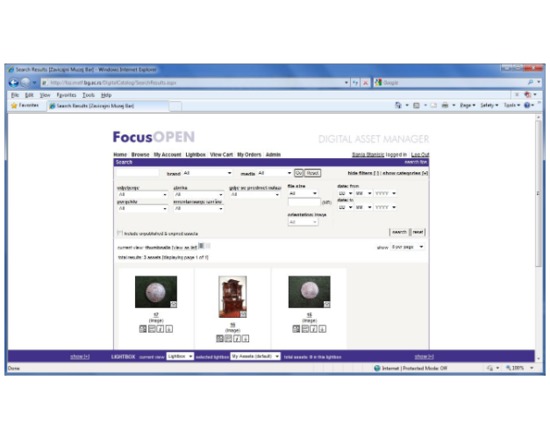Open the brand dropdown

point(207,173)
